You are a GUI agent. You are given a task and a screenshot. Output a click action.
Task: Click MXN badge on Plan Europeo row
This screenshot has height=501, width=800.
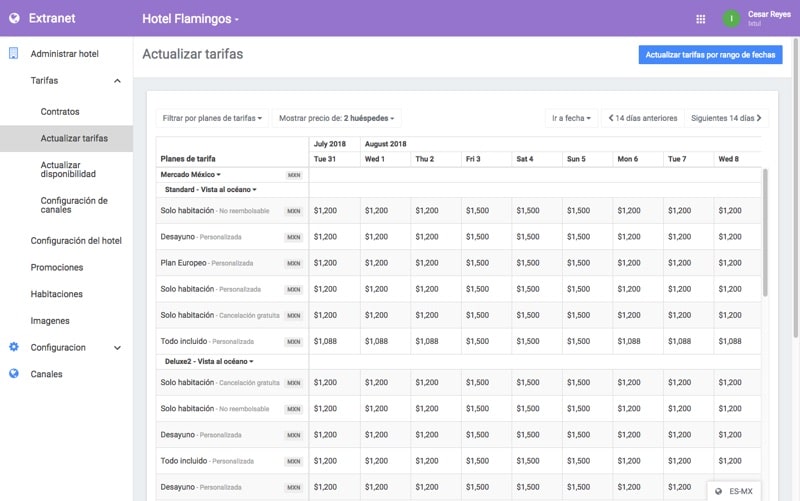tap(294, 263)
